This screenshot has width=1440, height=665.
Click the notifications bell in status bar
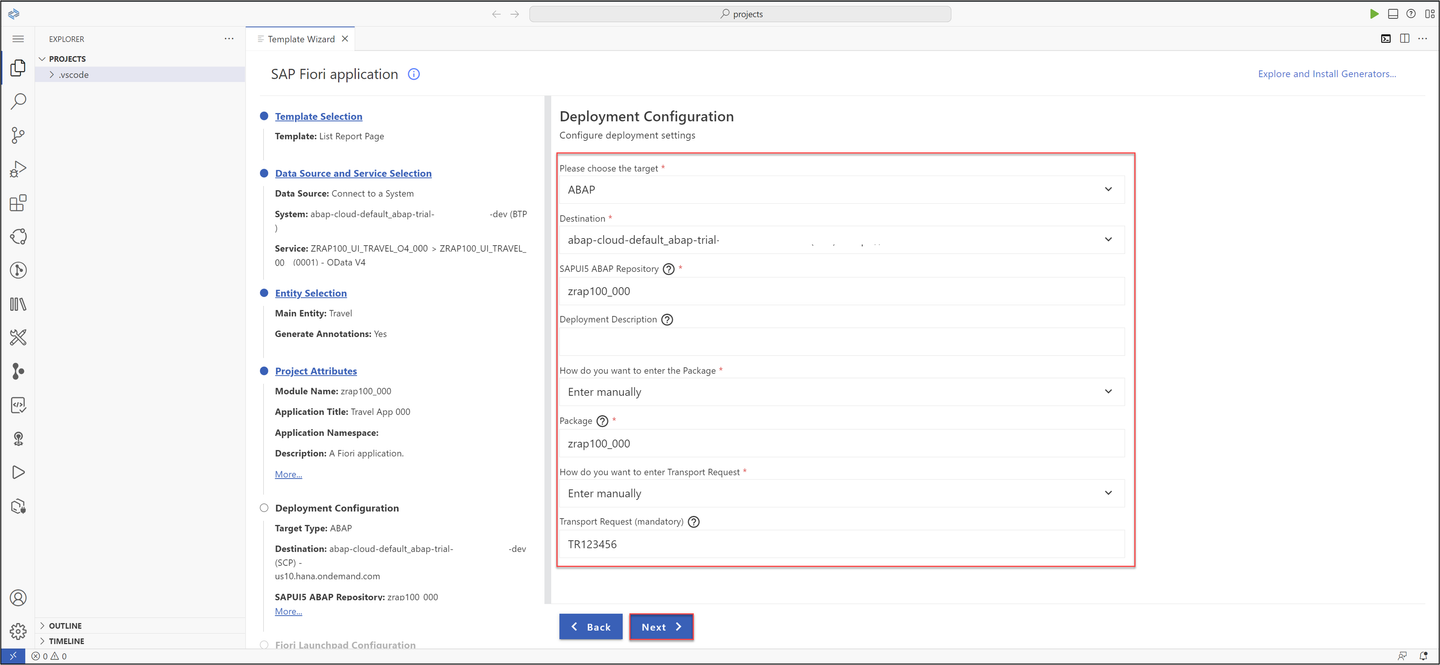point(1424,656)
